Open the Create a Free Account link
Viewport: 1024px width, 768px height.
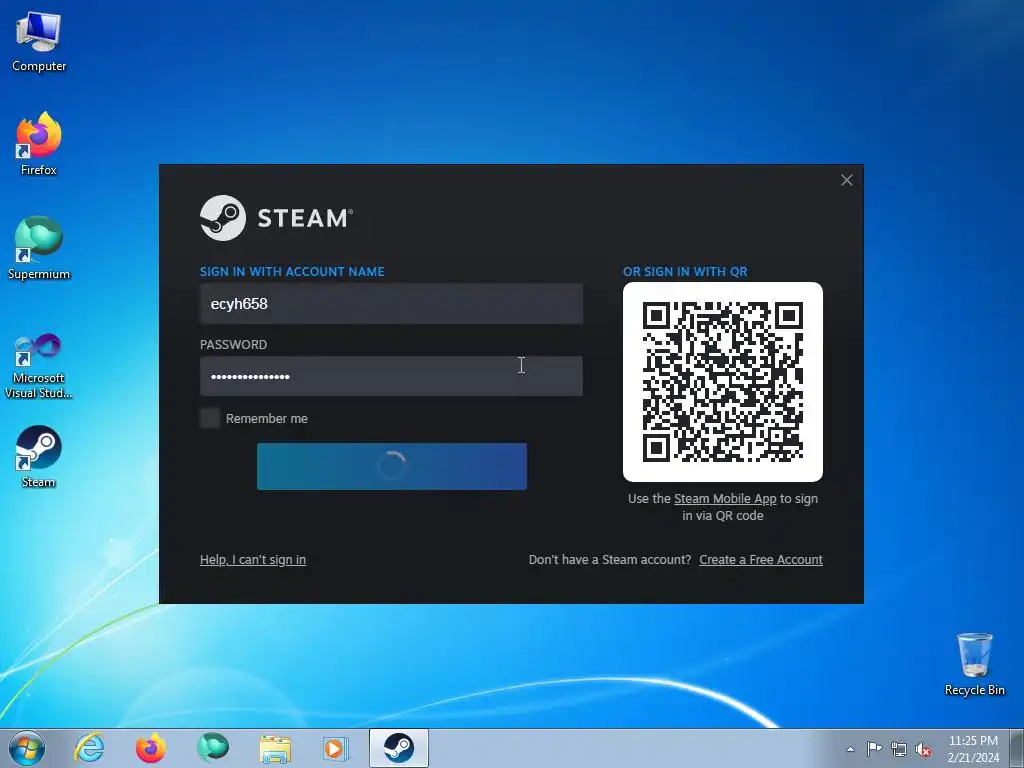761,560
